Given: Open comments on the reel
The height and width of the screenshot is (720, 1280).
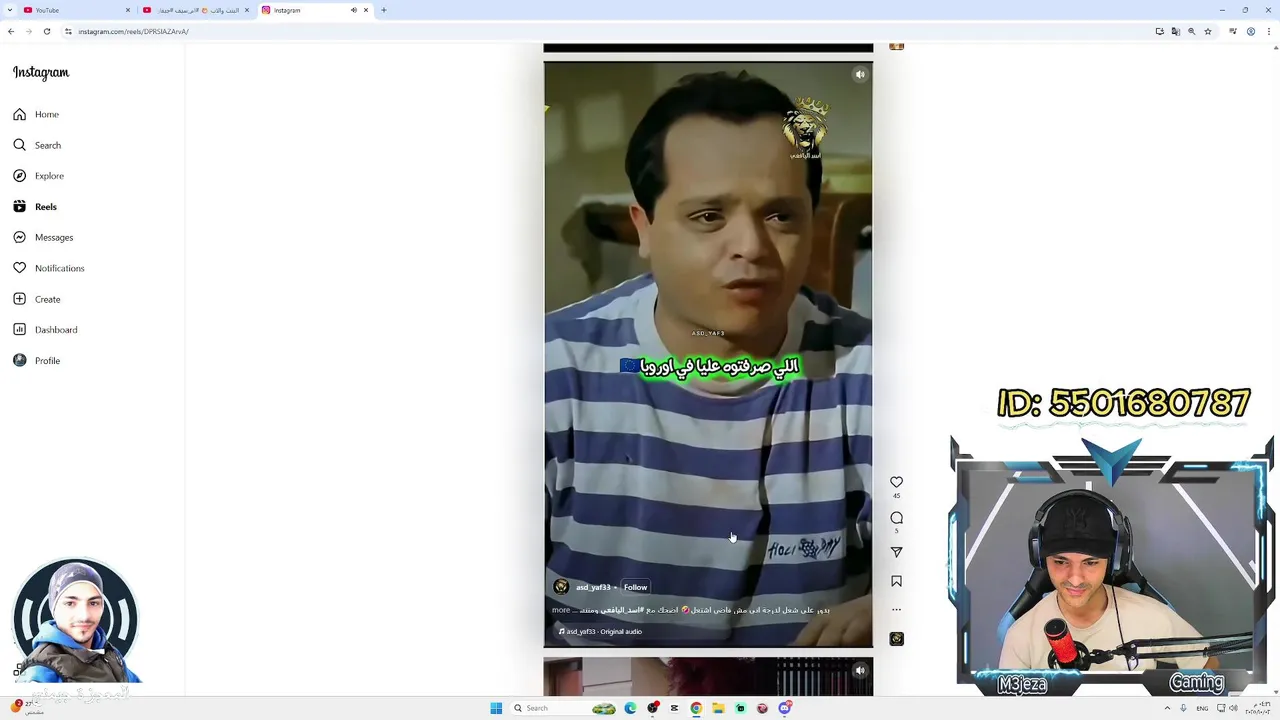Looking at the screenshot, I should pos(896,518).
